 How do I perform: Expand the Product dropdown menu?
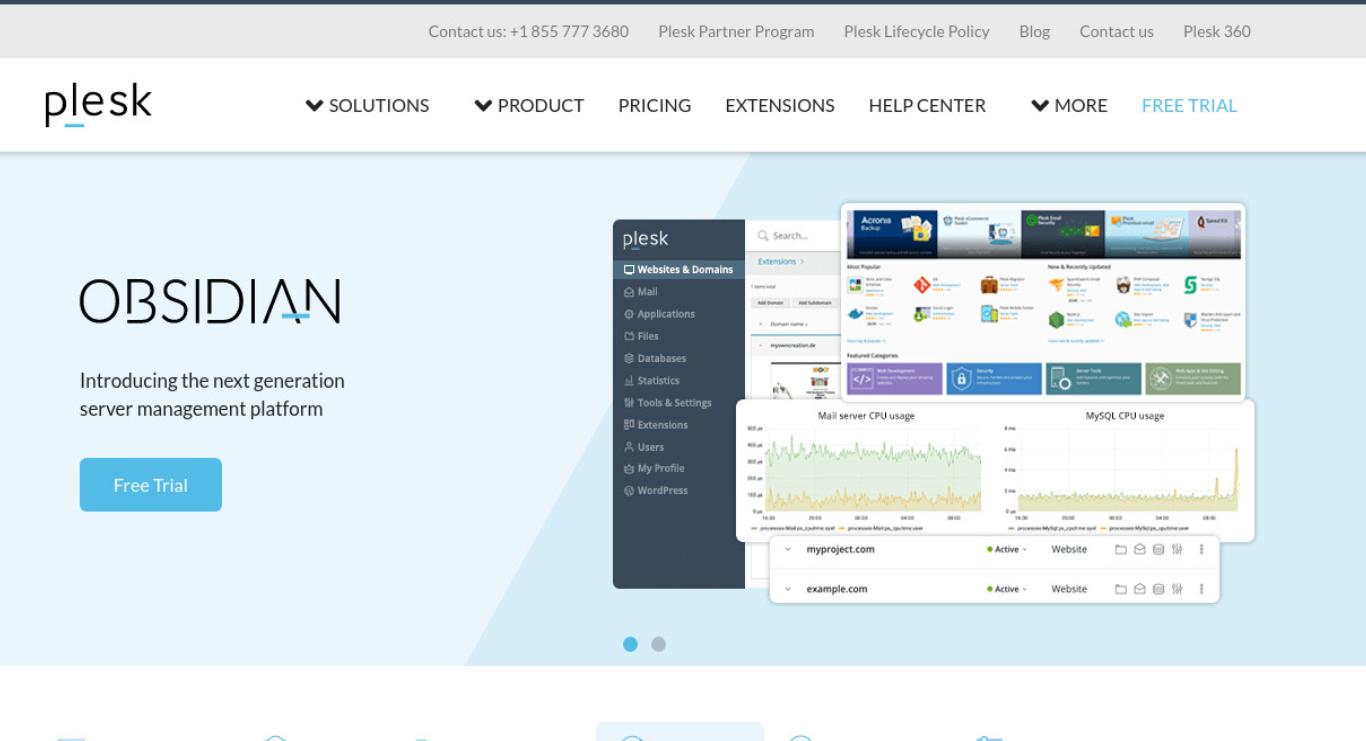click(x=529, y=105)
